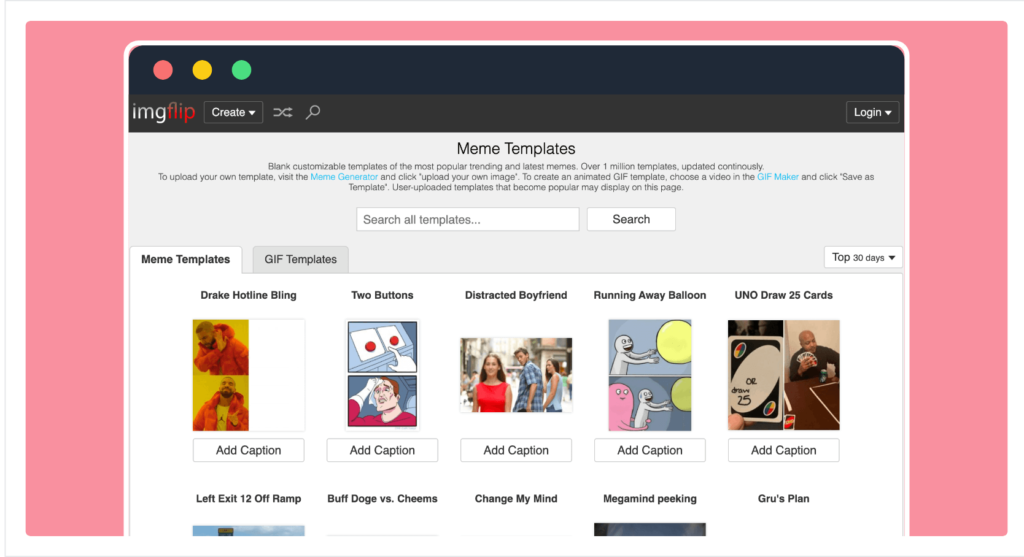Open Left Exit 12 Off Ramp template
Image resolution: width=1024 pixels, height=557 pixels.
click(x=248, y=498)
